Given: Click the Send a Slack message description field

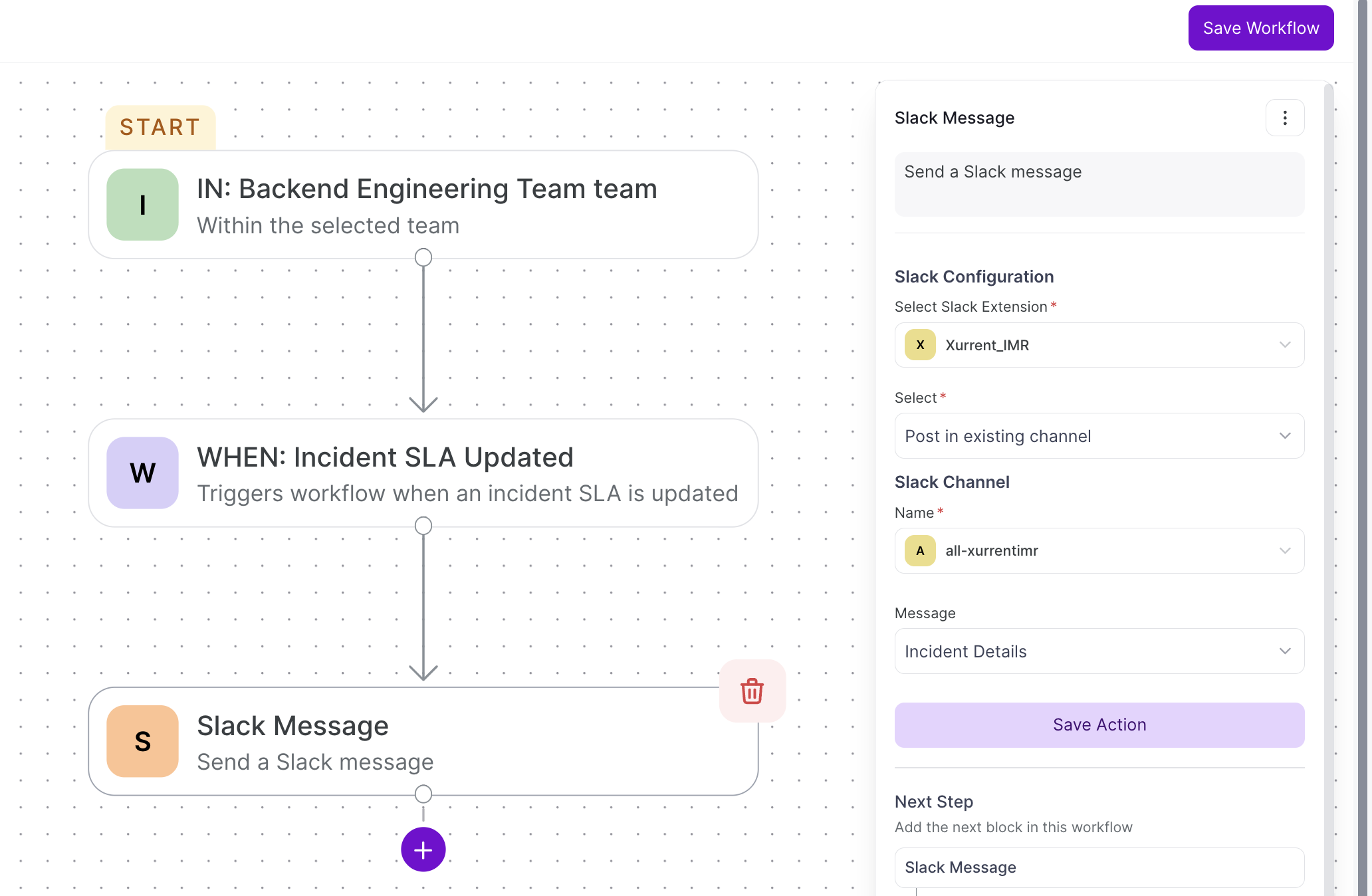Looking at the screenshot, I should (1099, 184).
